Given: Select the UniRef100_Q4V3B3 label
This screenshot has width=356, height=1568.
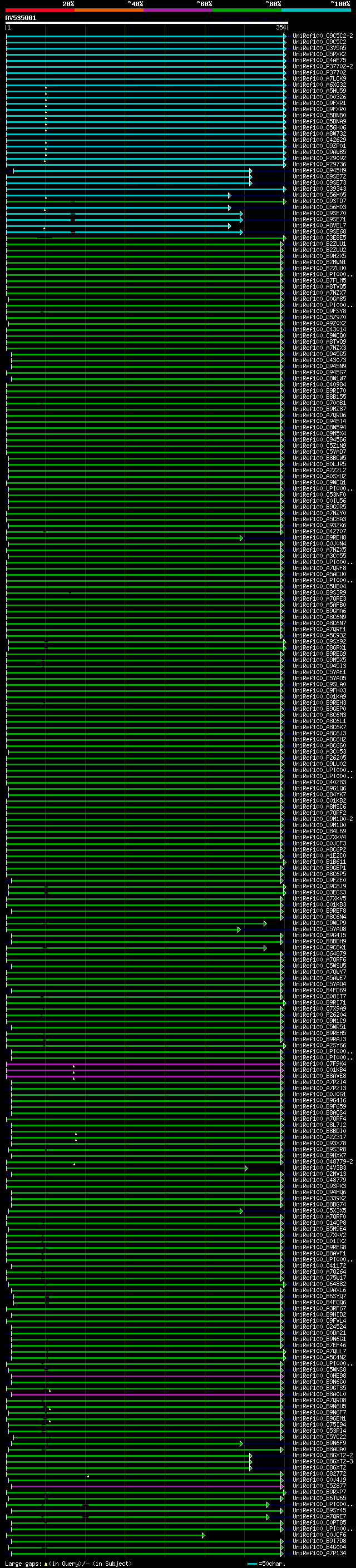Looking at the screenshot, I should 319,1168.
